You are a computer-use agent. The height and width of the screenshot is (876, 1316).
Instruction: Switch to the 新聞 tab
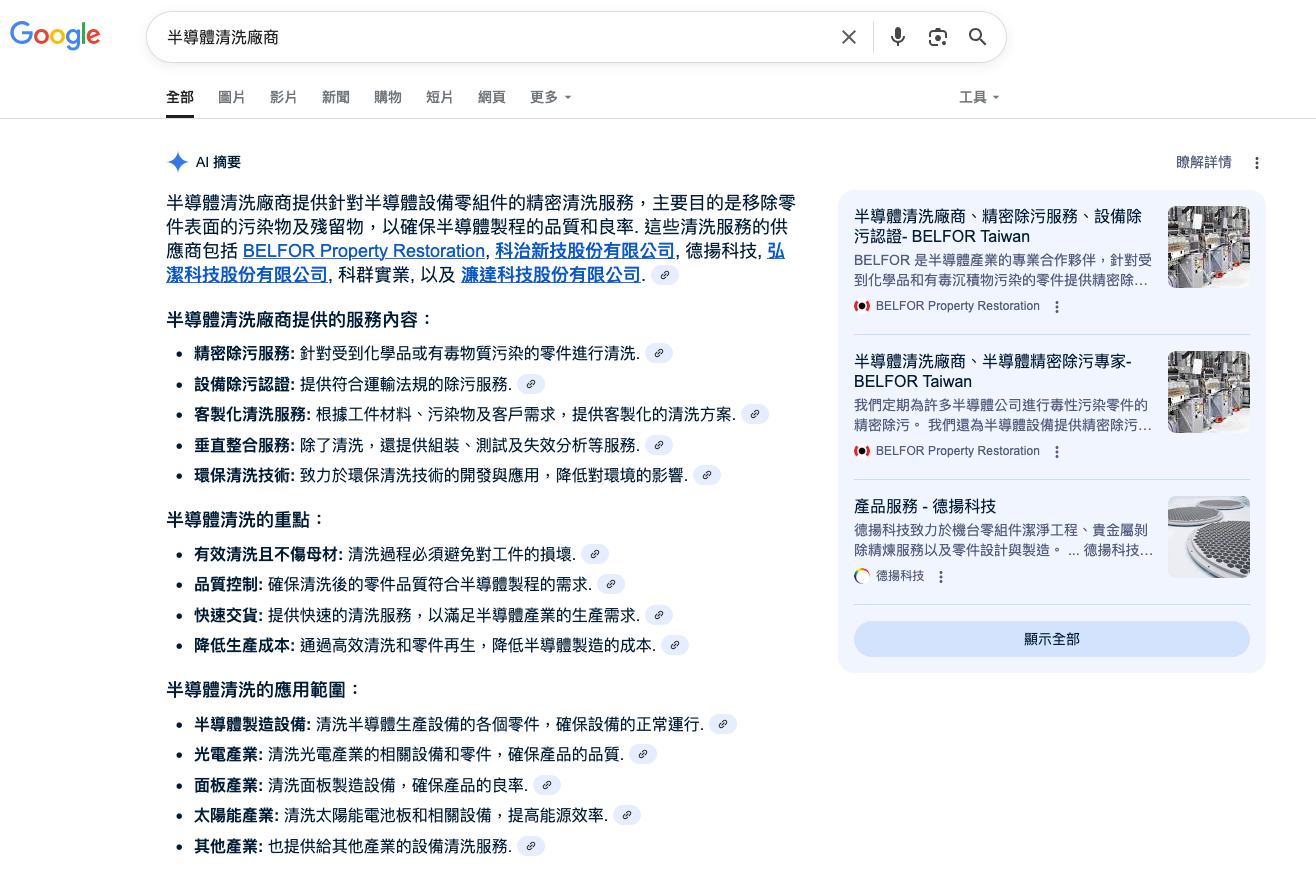point(336,97)
